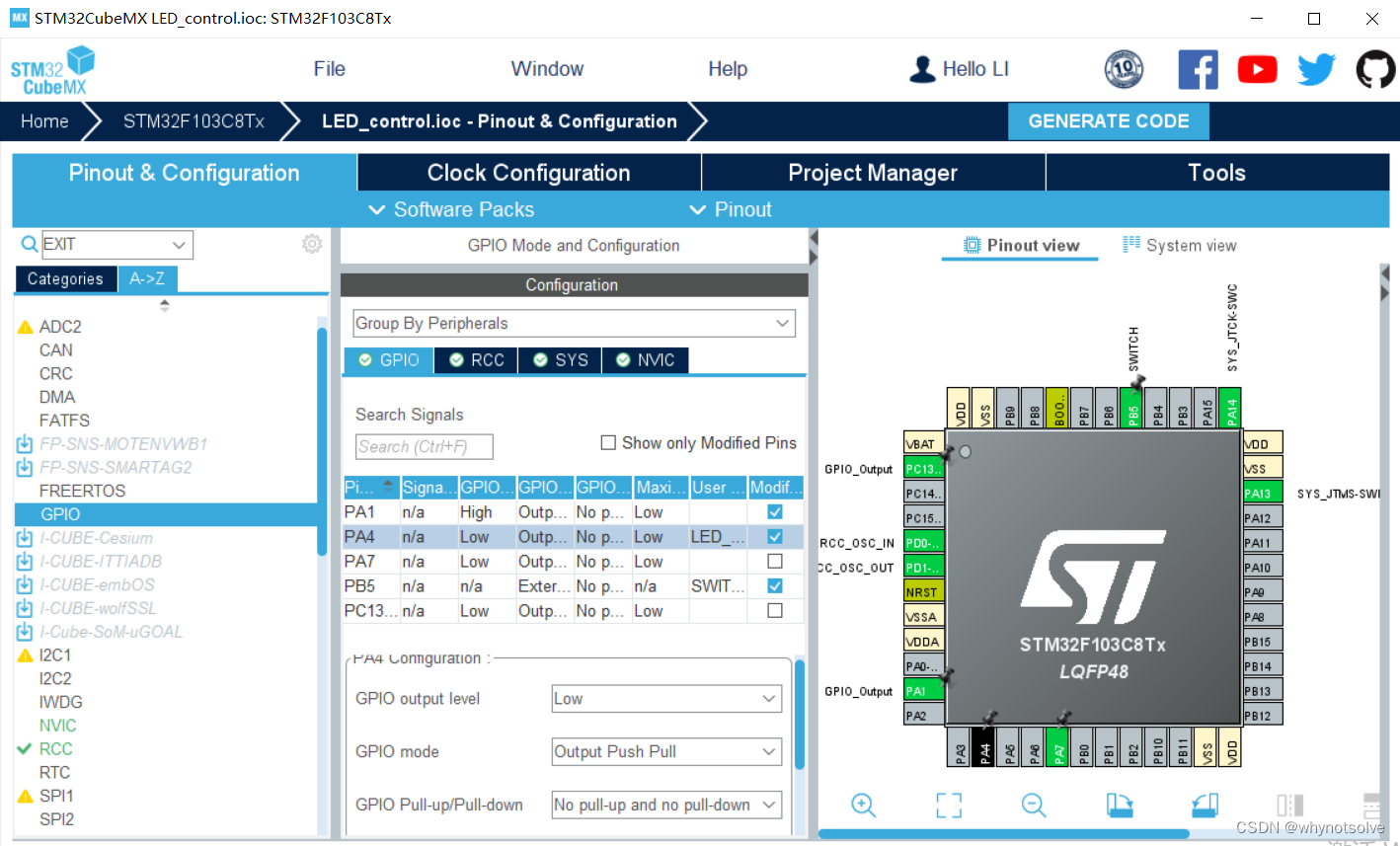This screenshot has width=1400, height=846.
Task: Click the STM32CubeMX logo
Action: tap(52, 70)
